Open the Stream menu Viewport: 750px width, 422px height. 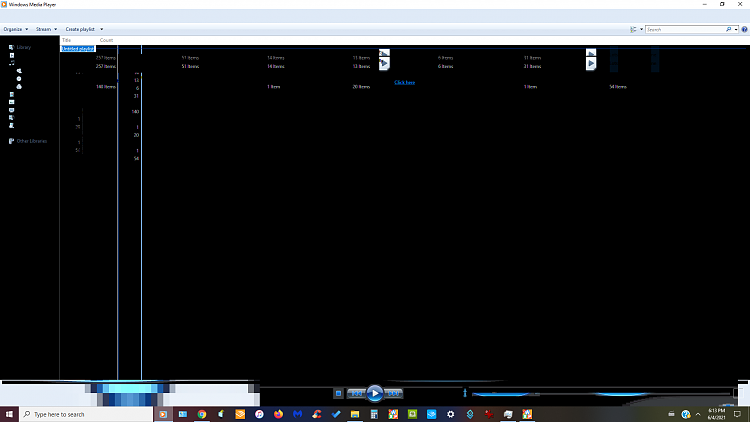tap(46, 29)
